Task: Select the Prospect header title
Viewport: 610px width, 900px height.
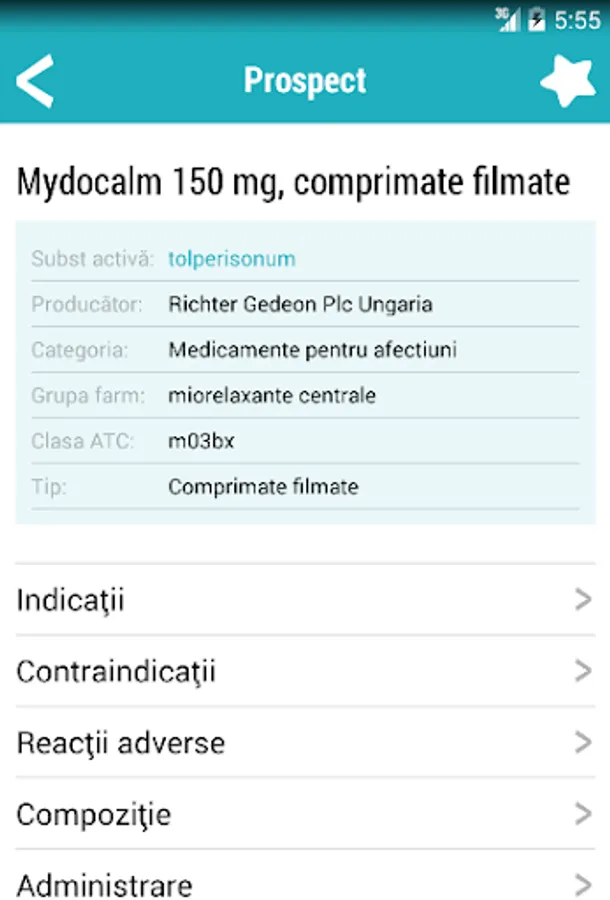Action: coord(305,81)
